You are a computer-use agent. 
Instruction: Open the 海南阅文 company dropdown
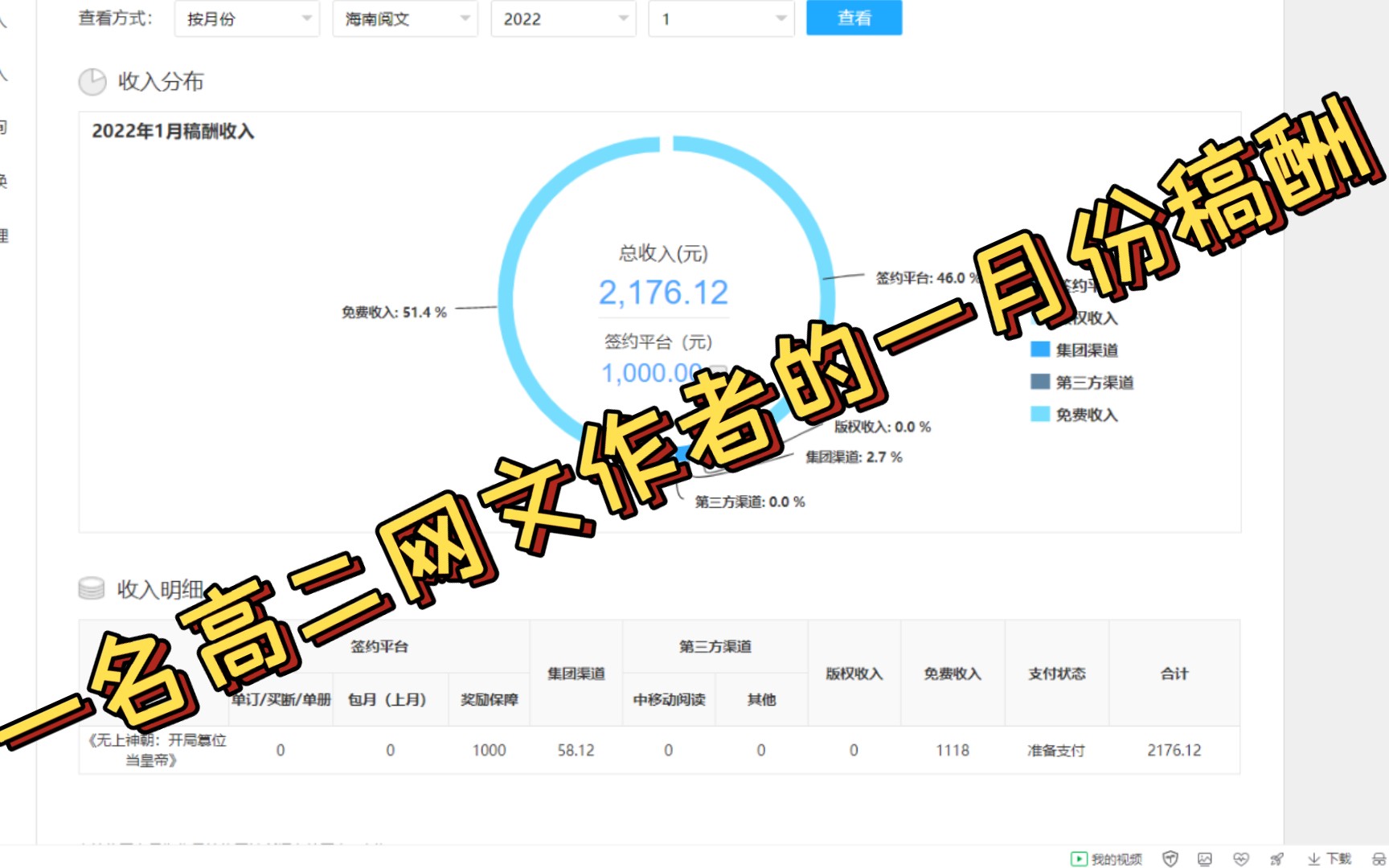click(405, 19)
